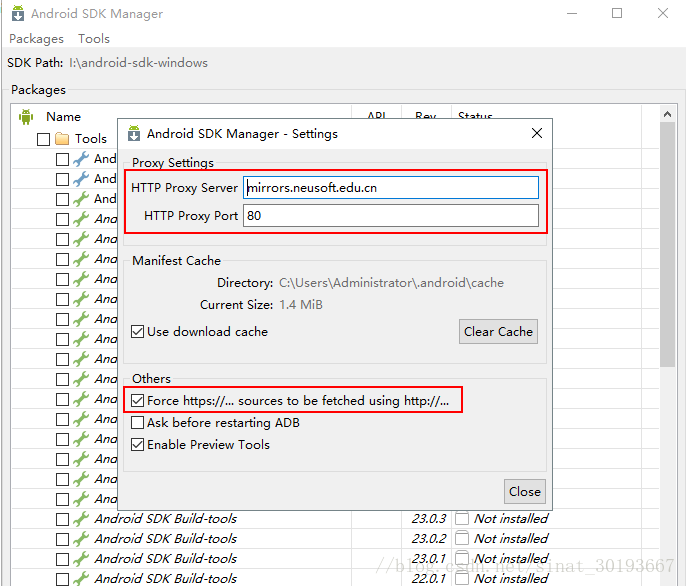Click the Settings dialog title icon
This screenshot has height=586, width=686.
click(134, 133)
